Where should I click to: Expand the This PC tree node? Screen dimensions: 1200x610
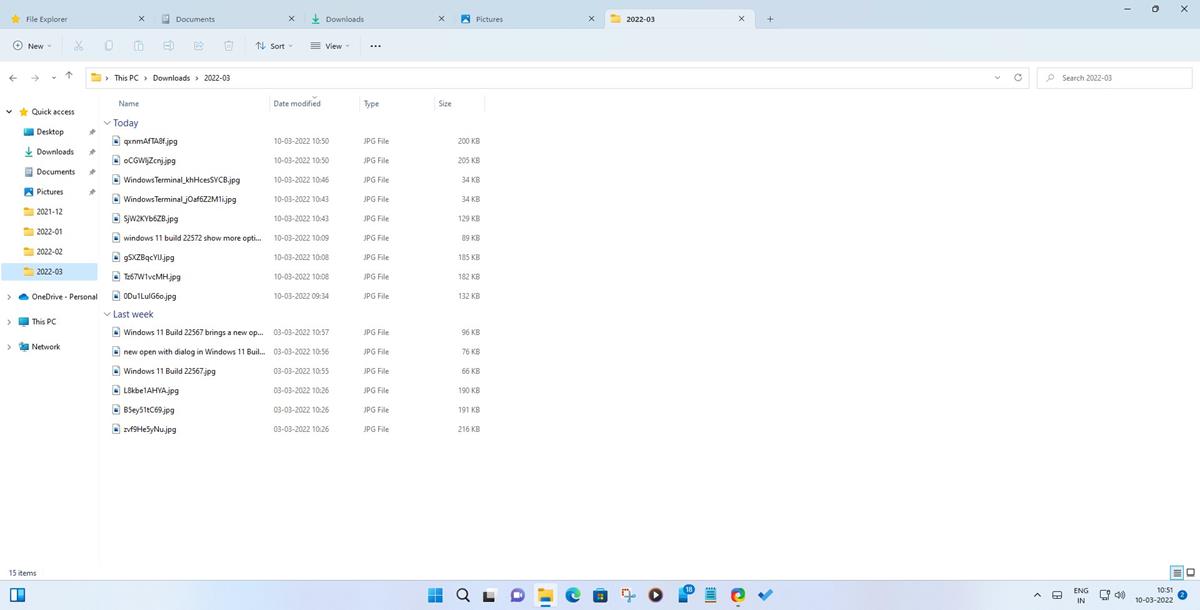click(9, 322)
